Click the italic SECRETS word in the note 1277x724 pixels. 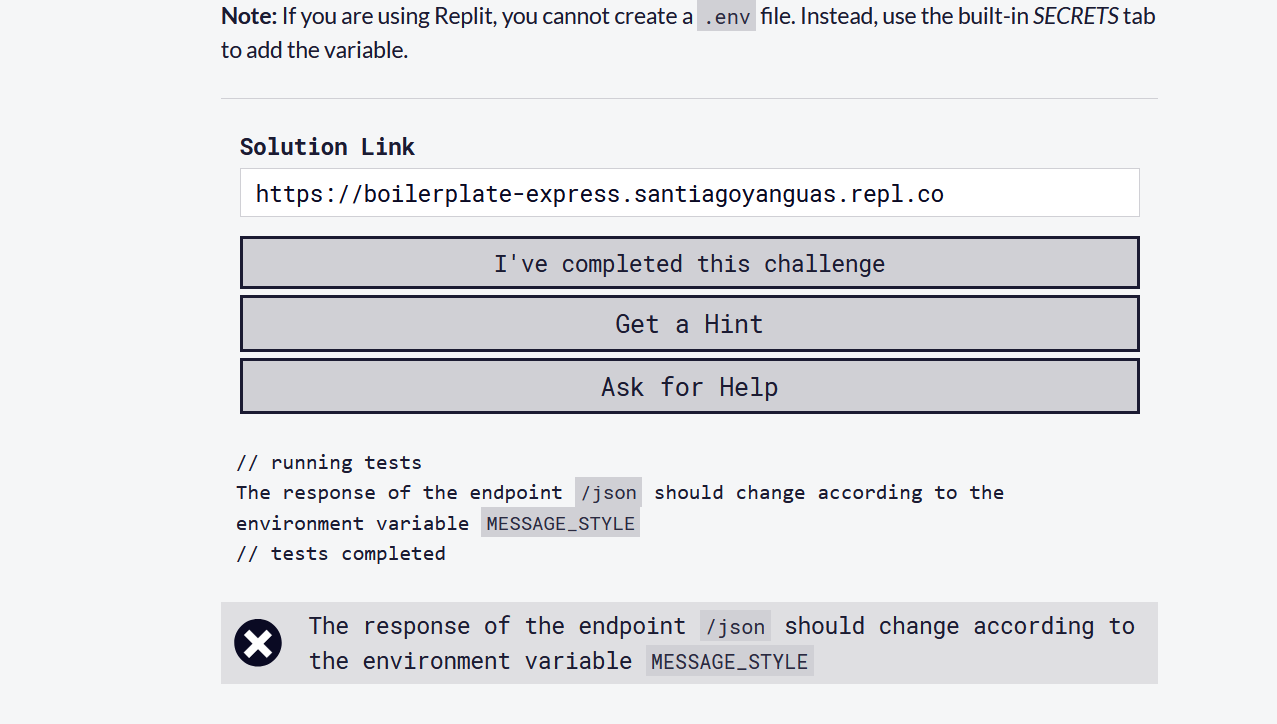click(1075, 17)
